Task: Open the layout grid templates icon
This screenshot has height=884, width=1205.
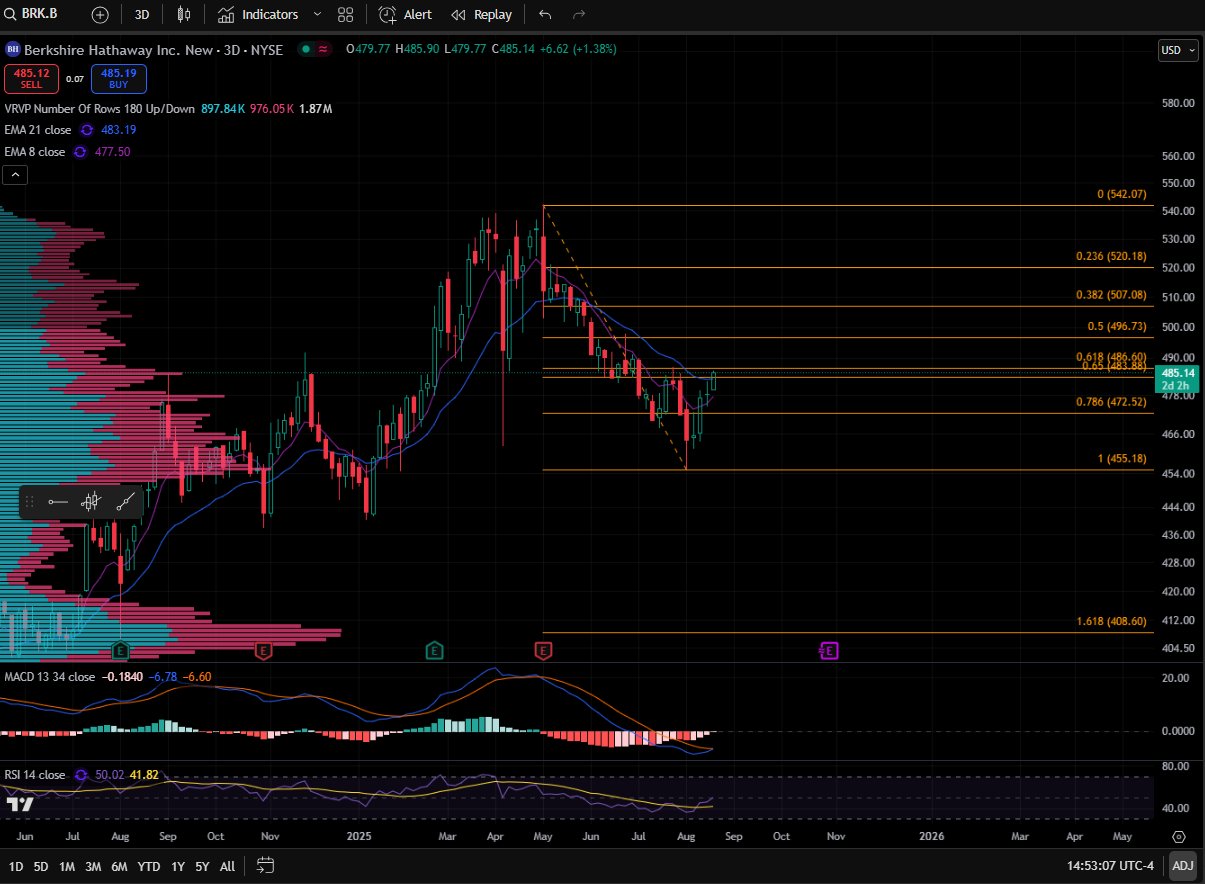Action: point(345,14)
